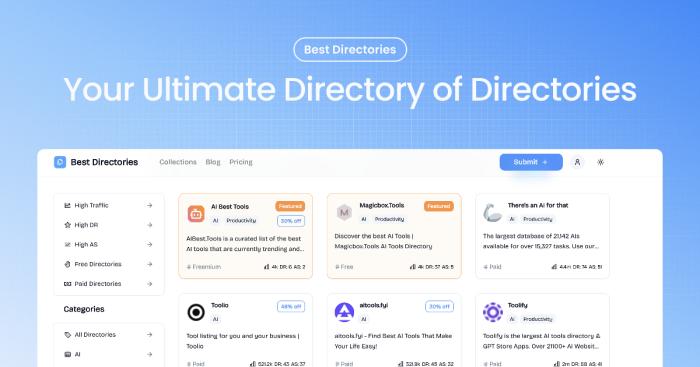The width and height of the screenshot is (700, 367).
Task: Click the 48% off badge on Toolio
Action: [291, 307]
